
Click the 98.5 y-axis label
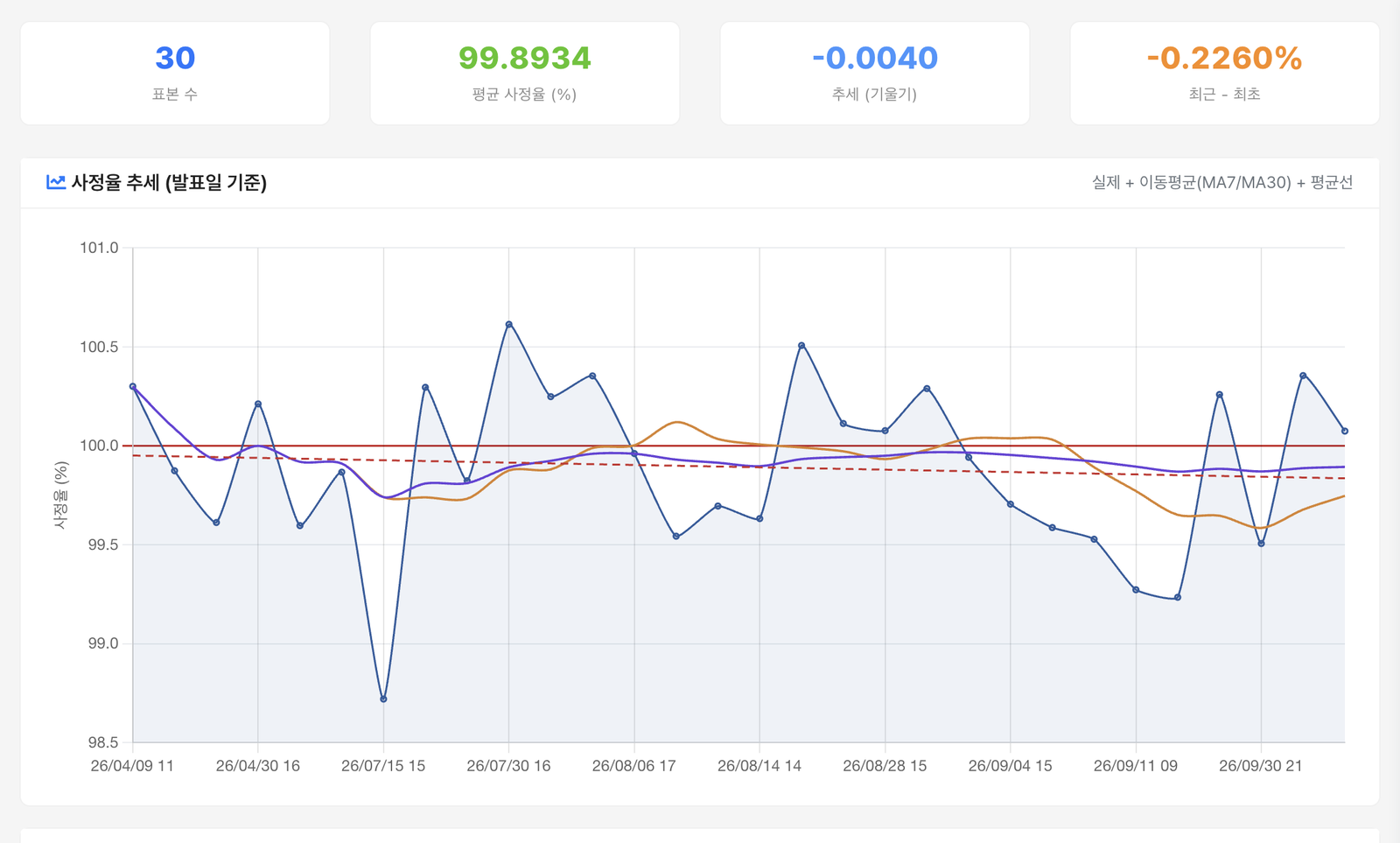pos(102,742)
